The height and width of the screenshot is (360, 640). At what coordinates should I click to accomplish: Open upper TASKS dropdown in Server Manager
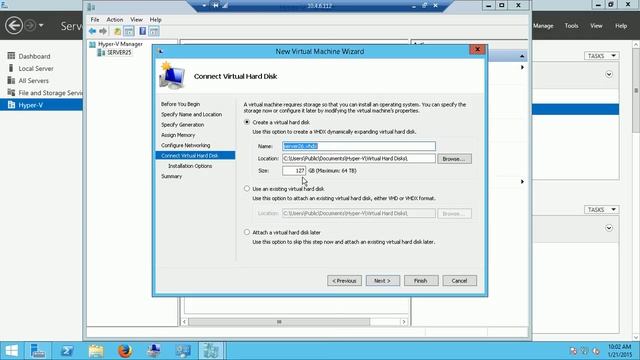point(602,56)
